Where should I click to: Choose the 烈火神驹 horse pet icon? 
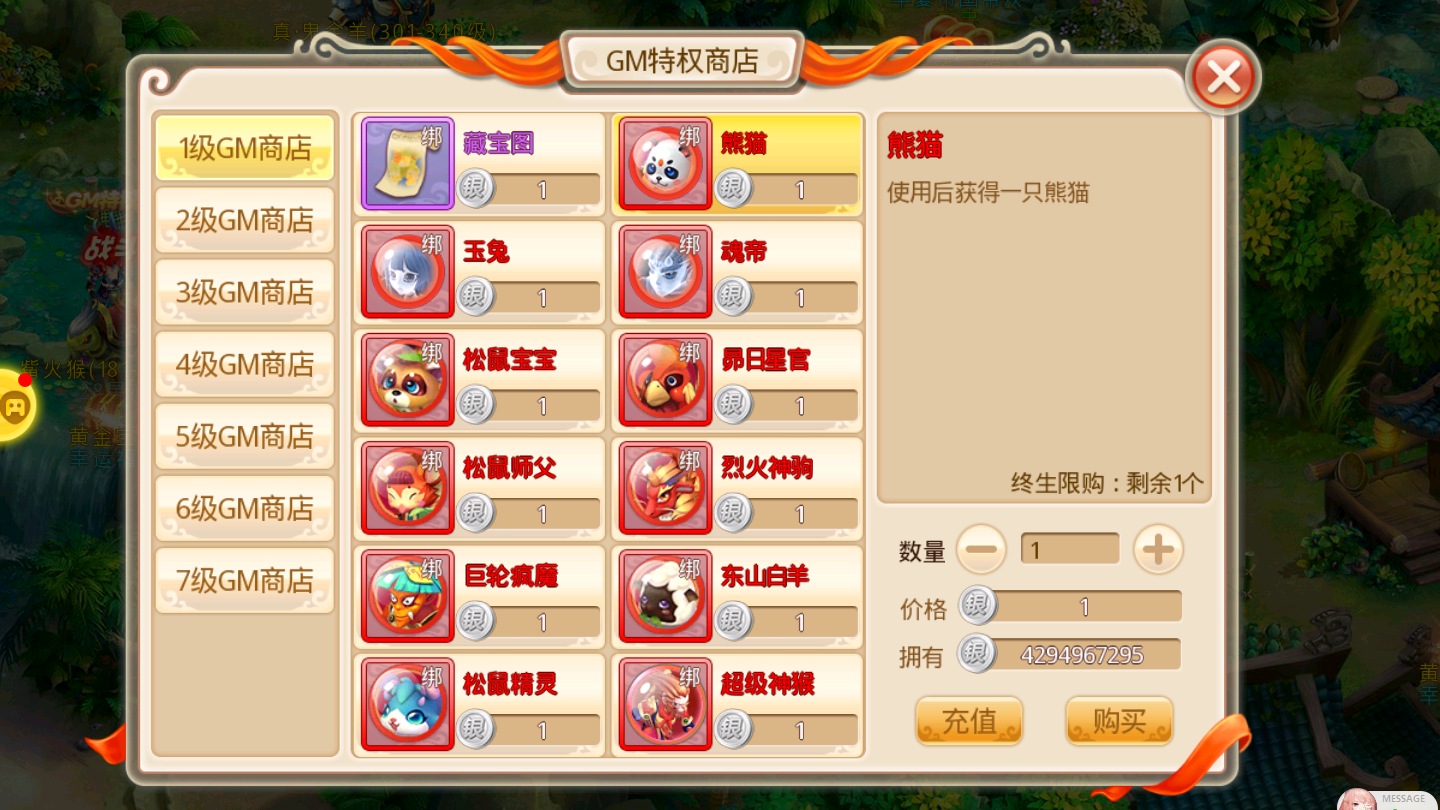[x=666, y=487]
